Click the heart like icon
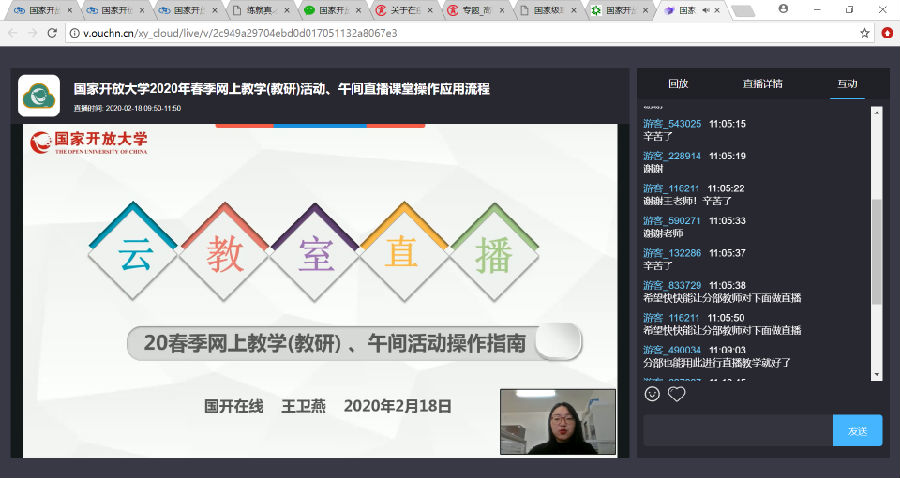This screenshot has width=900, height=478. (x=677, y=394)
